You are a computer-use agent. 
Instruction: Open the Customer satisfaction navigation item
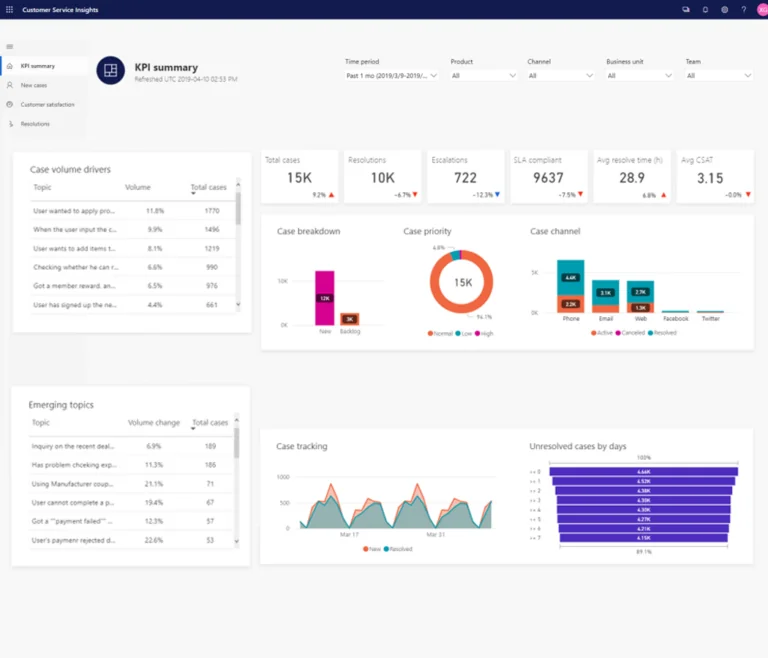tap(45, 104)
